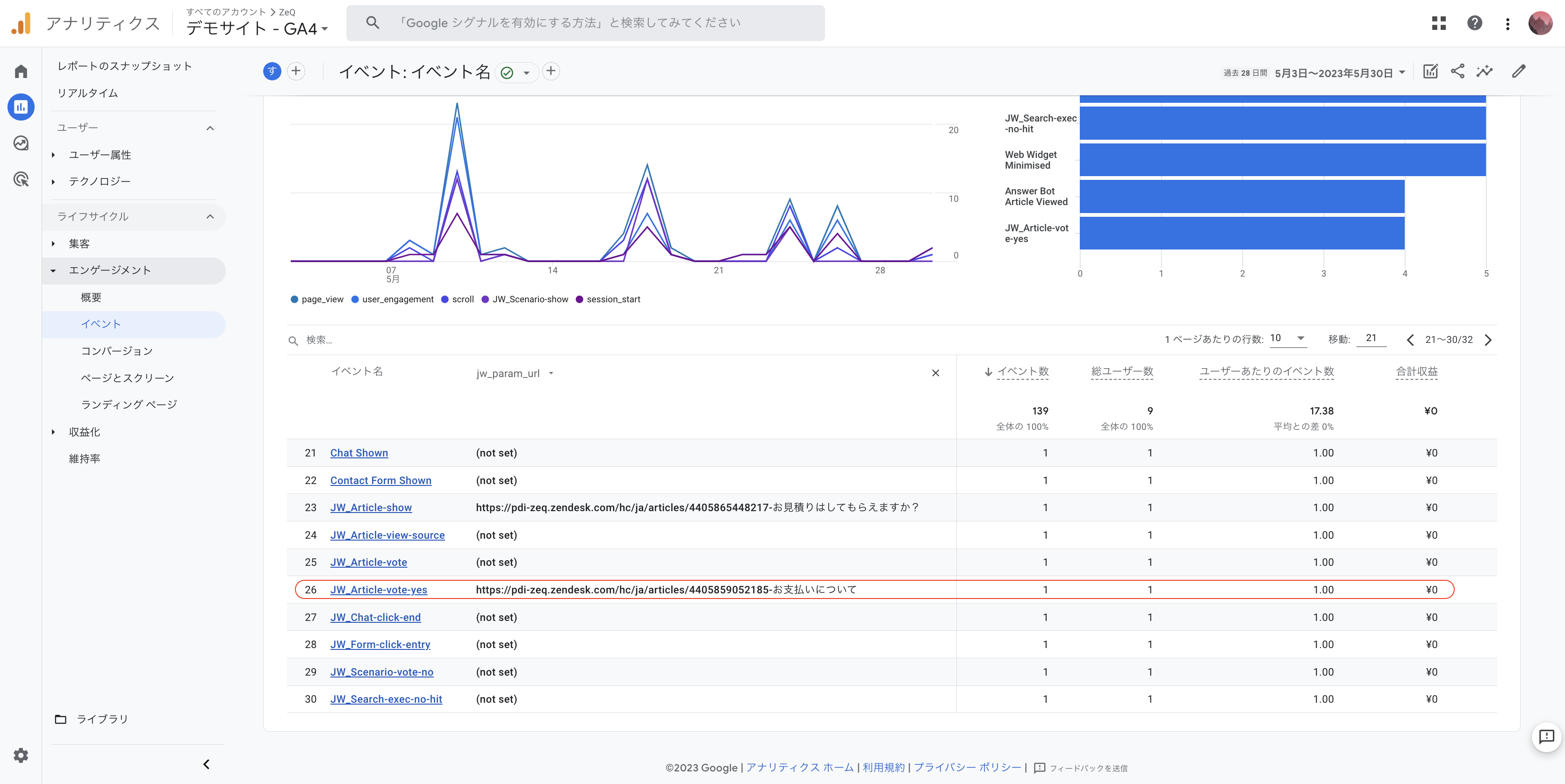Open the JW_Search-exec-no-hit event link

tap(387, 699)
